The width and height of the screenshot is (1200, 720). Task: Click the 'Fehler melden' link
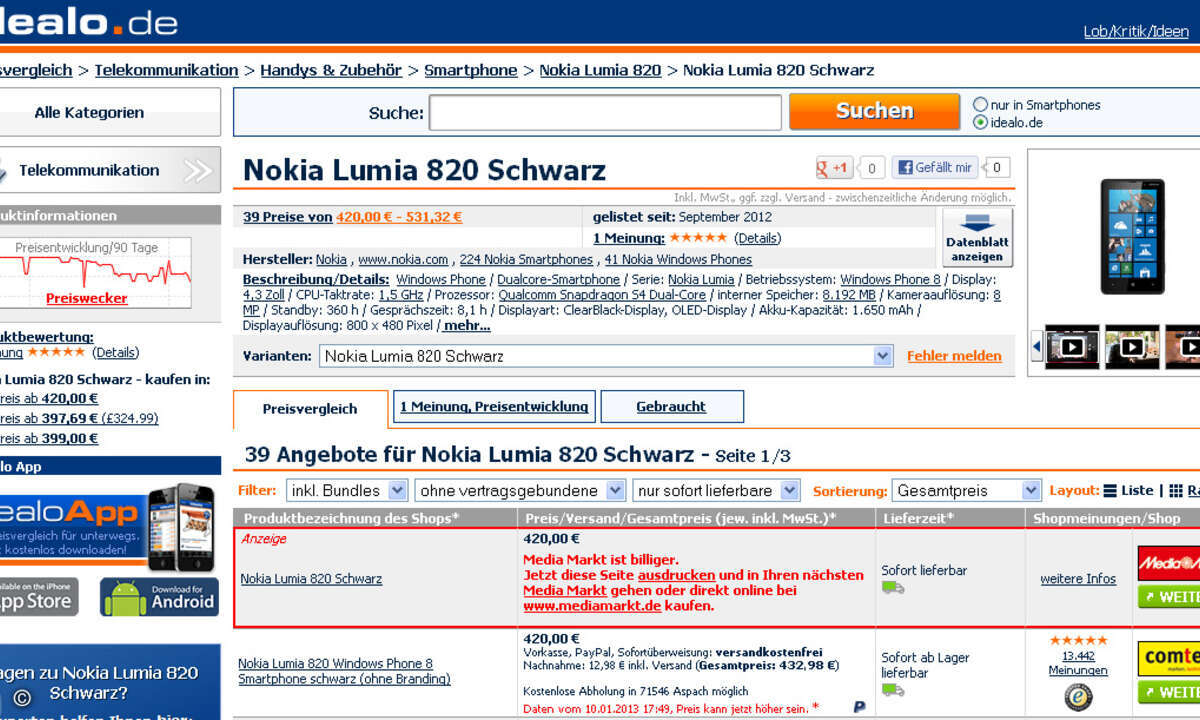pyautogui.click(x=954, y=356)
